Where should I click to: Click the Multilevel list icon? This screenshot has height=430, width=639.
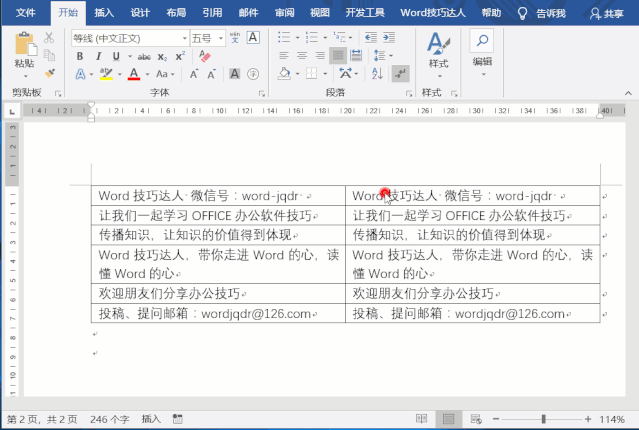tap(339, 37)
